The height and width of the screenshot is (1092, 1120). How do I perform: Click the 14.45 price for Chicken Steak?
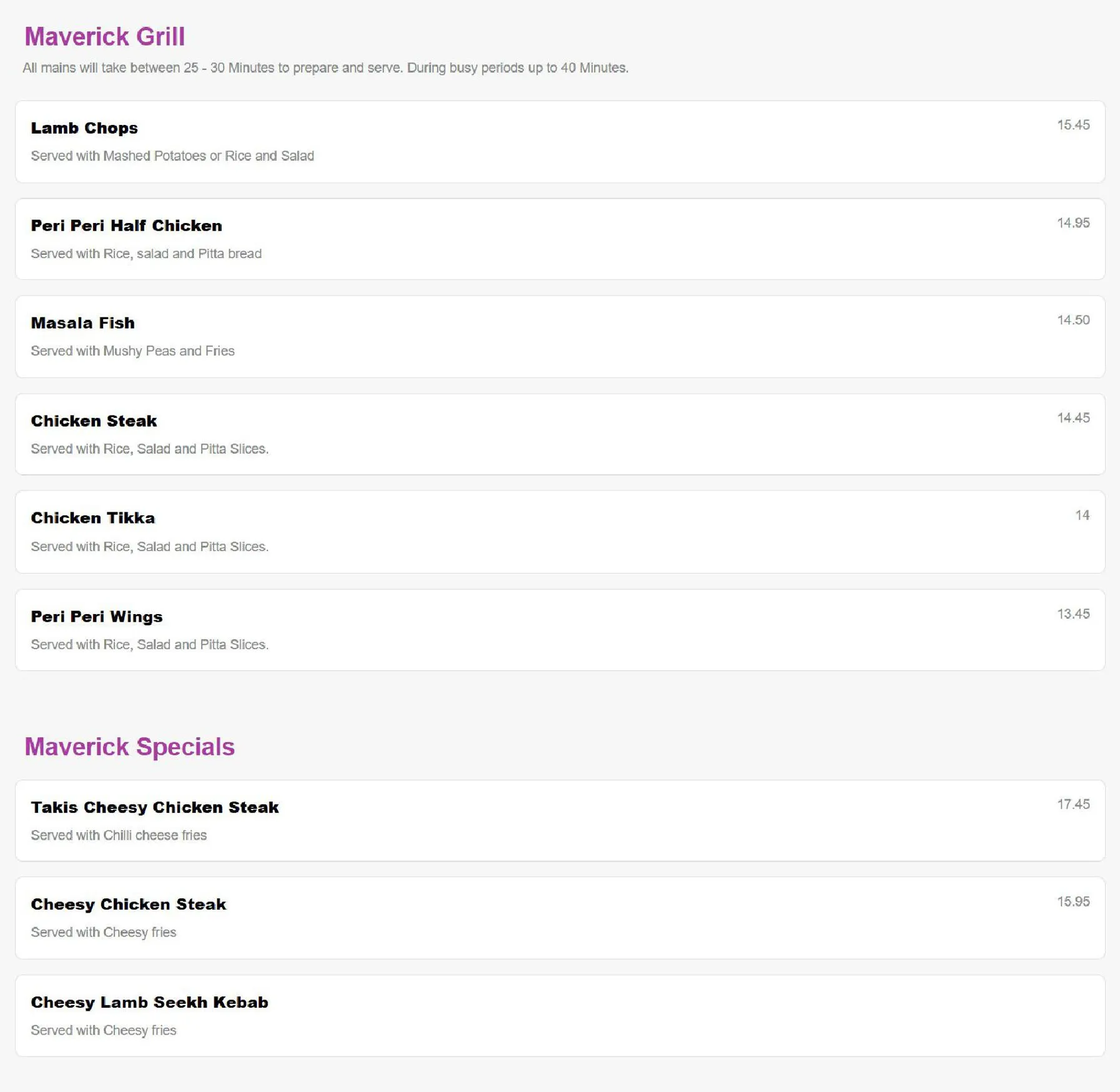[x=1073, y=418]
